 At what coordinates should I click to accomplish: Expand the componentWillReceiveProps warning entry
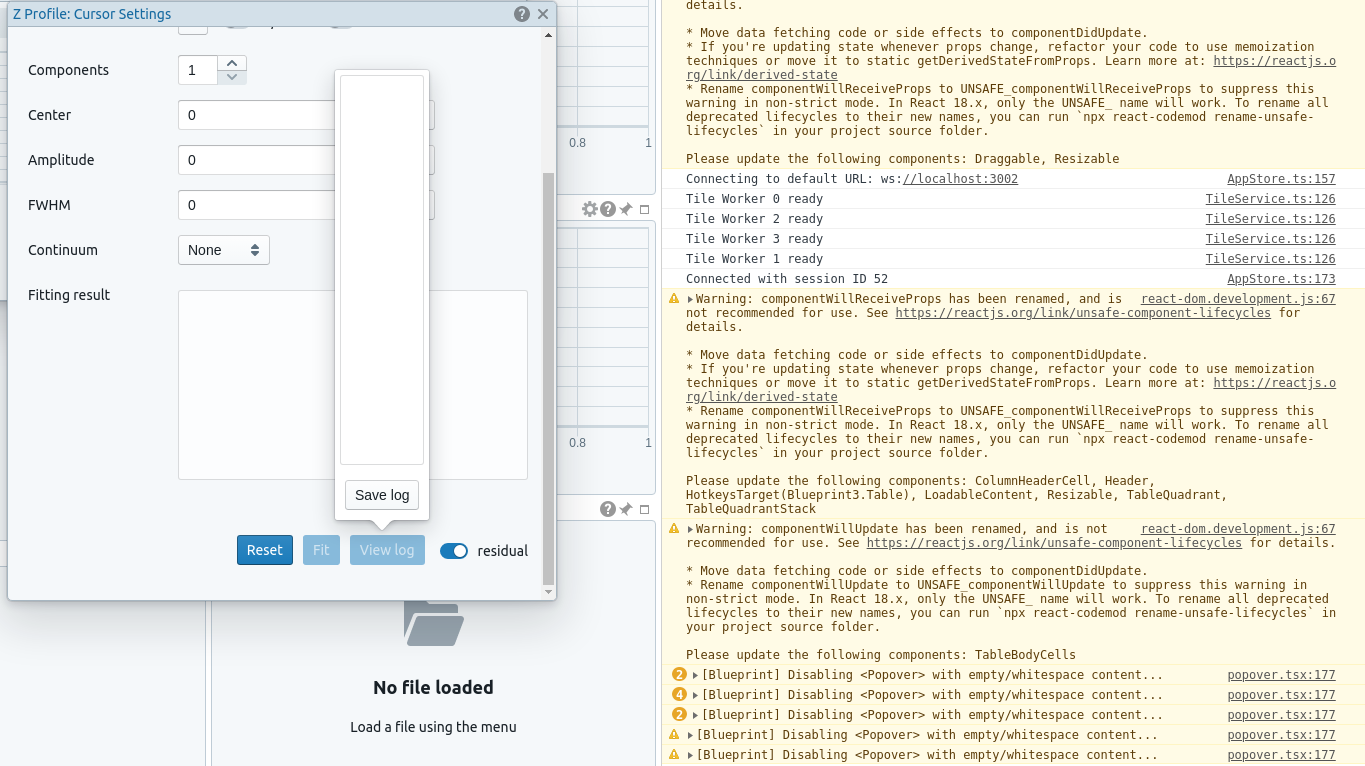689,298
